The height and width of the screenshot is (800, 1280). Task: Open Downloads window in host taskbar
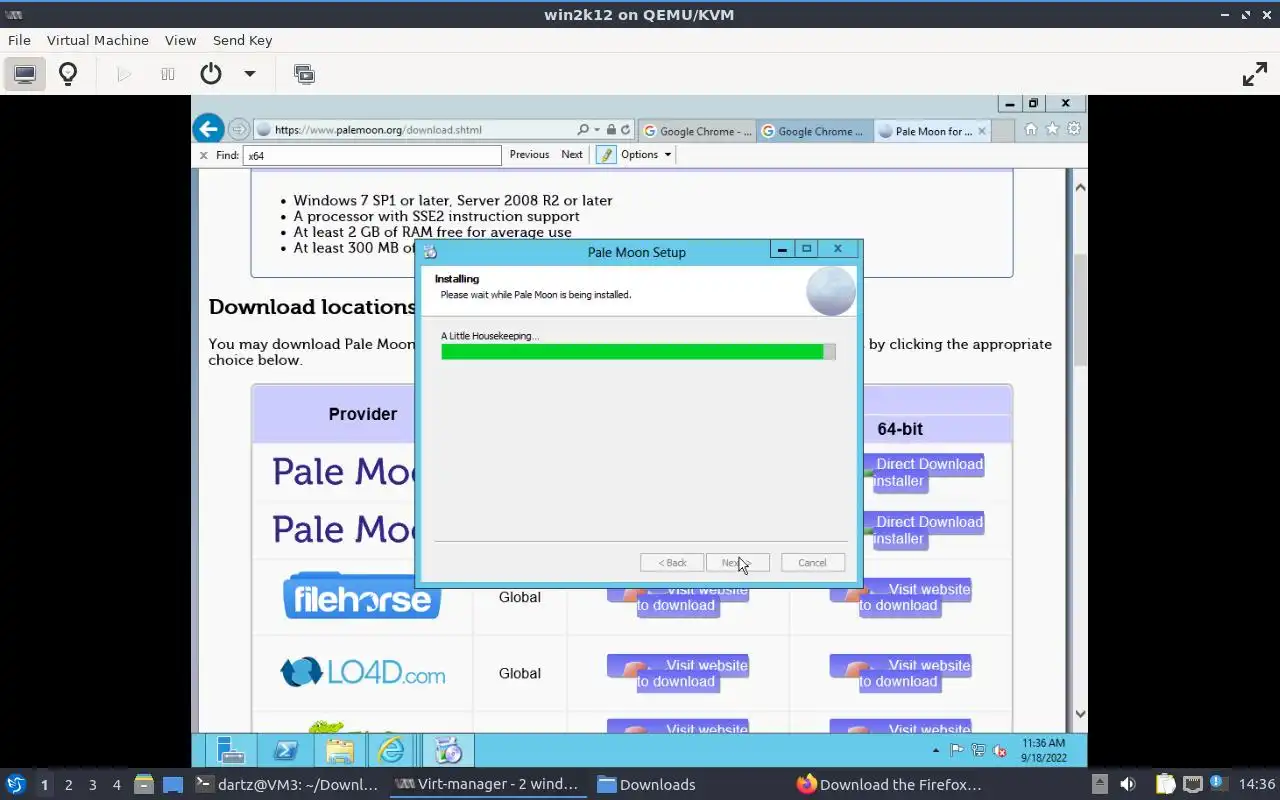pyautogui.click(x=647, y=785)
